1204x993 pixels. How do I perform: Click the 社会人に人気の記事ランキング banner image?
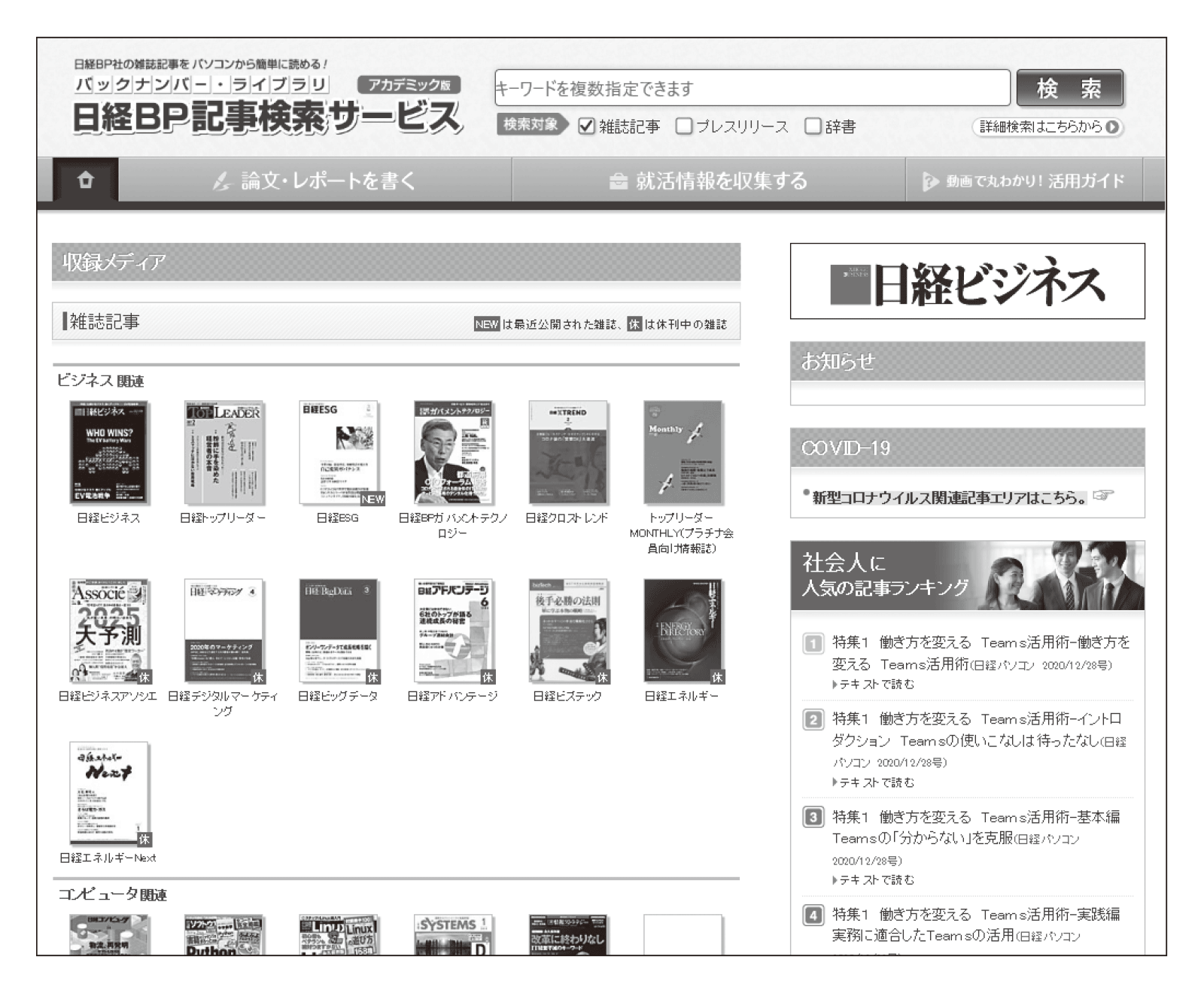point(967,575)
